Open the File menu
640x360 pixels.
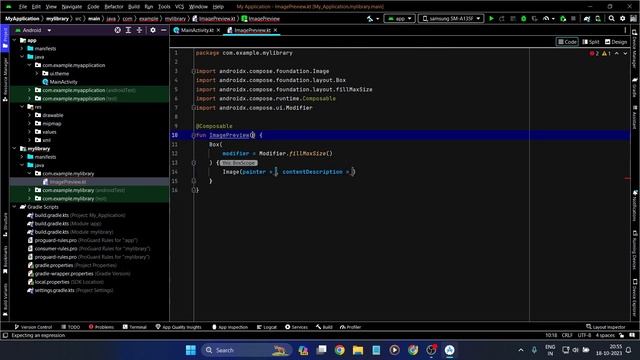tap(23, 7)
